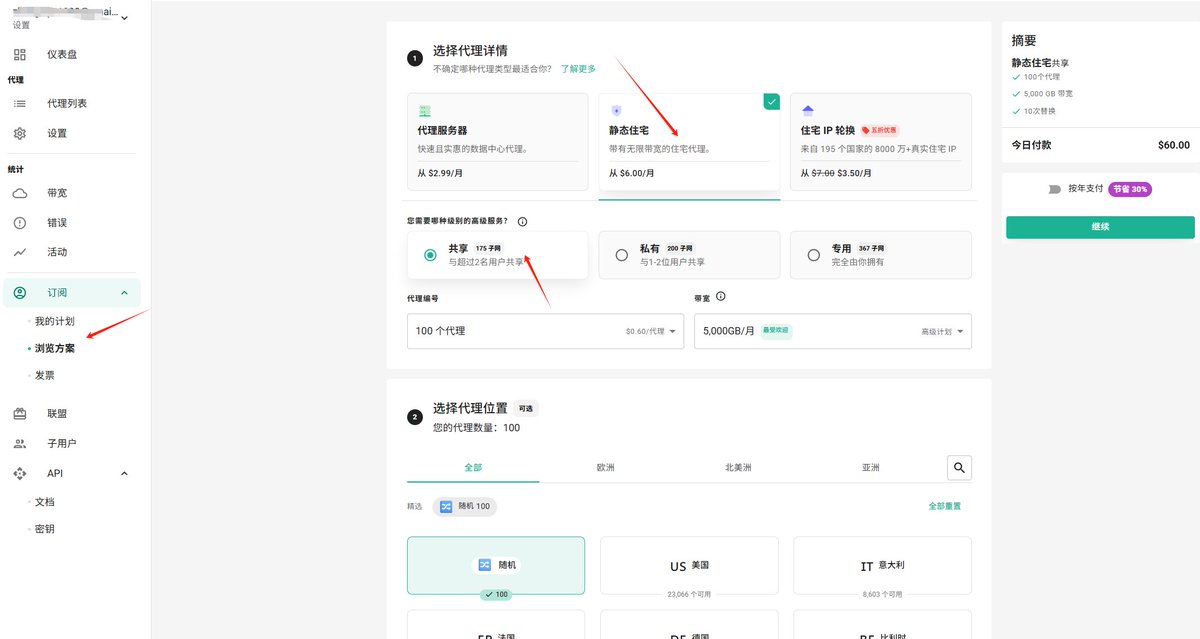Screen dimensions: 1200x639
Task: Click the 订阅 user circle icon
Action: 20,293
